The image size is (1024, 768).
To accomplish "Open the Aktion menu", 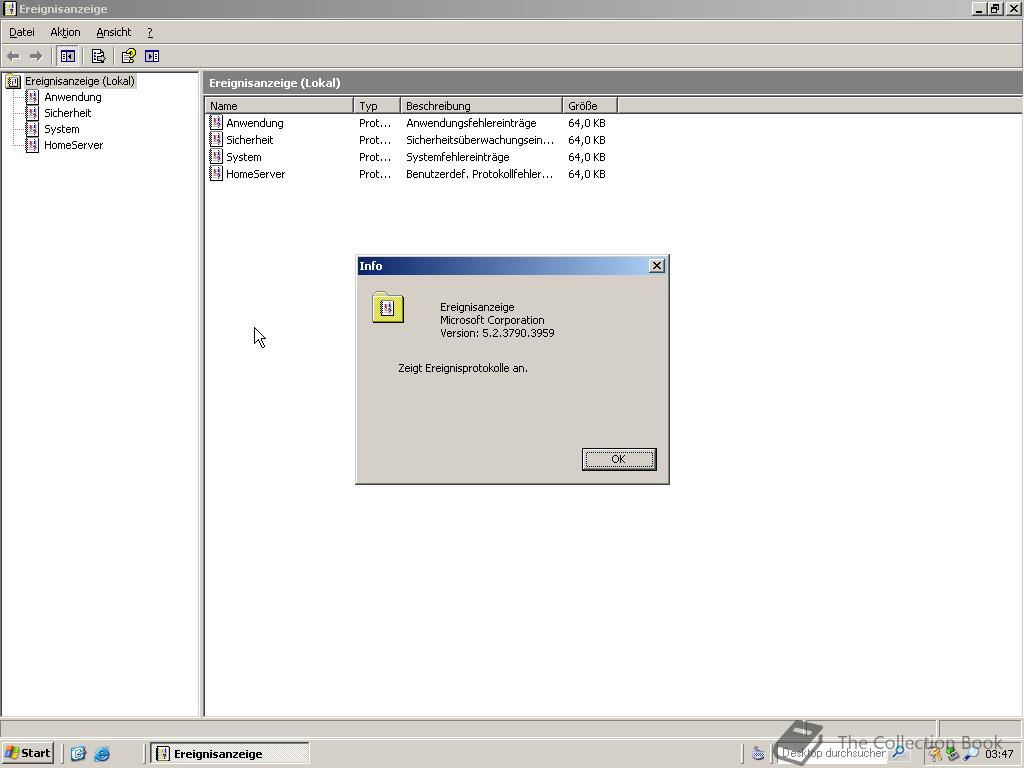I will 65,32.
